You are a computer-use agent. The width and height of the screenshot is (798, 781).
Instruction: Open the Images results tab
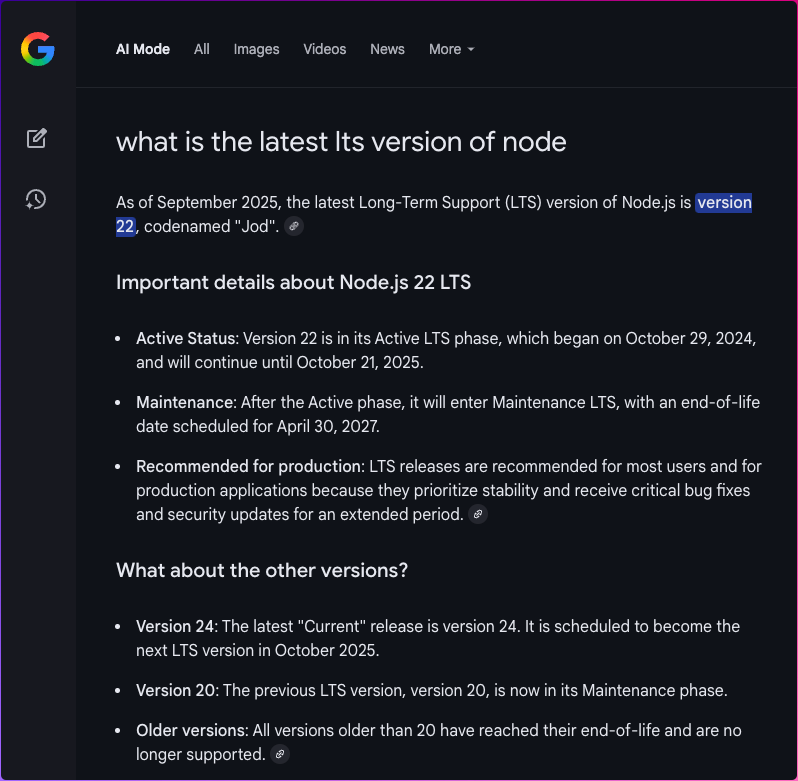(x=256, y=49)
